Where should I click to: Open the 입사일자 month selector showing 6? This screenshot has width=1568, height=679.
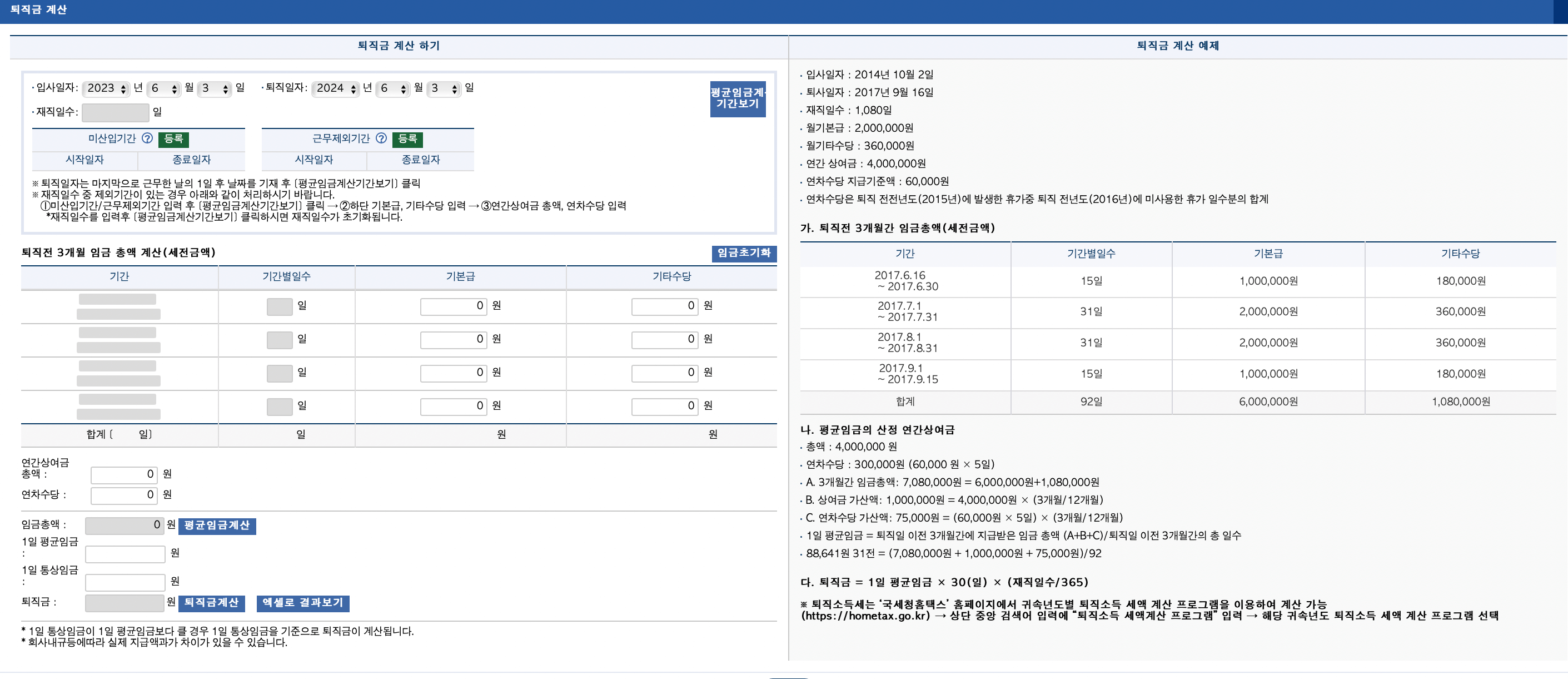pyautogui.click(x=165, y=88)
